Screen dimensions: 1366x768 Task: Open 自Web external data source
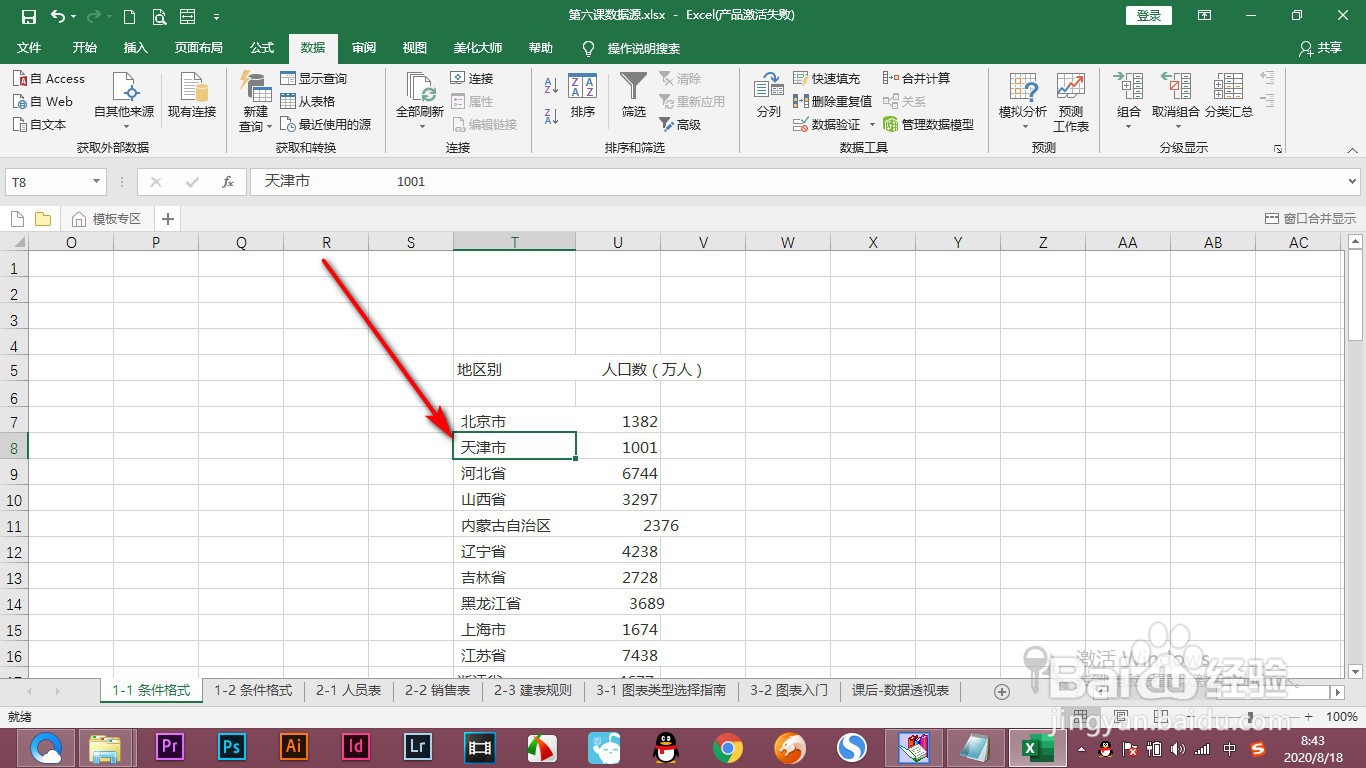49,101
